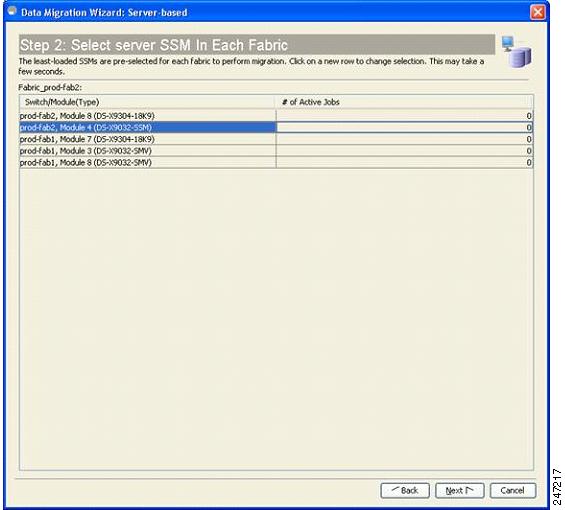Sort by Switch/Module(Type) column header
Image resolution: width=565 pixels, height=510 pixels.
(x=147, y=102)
